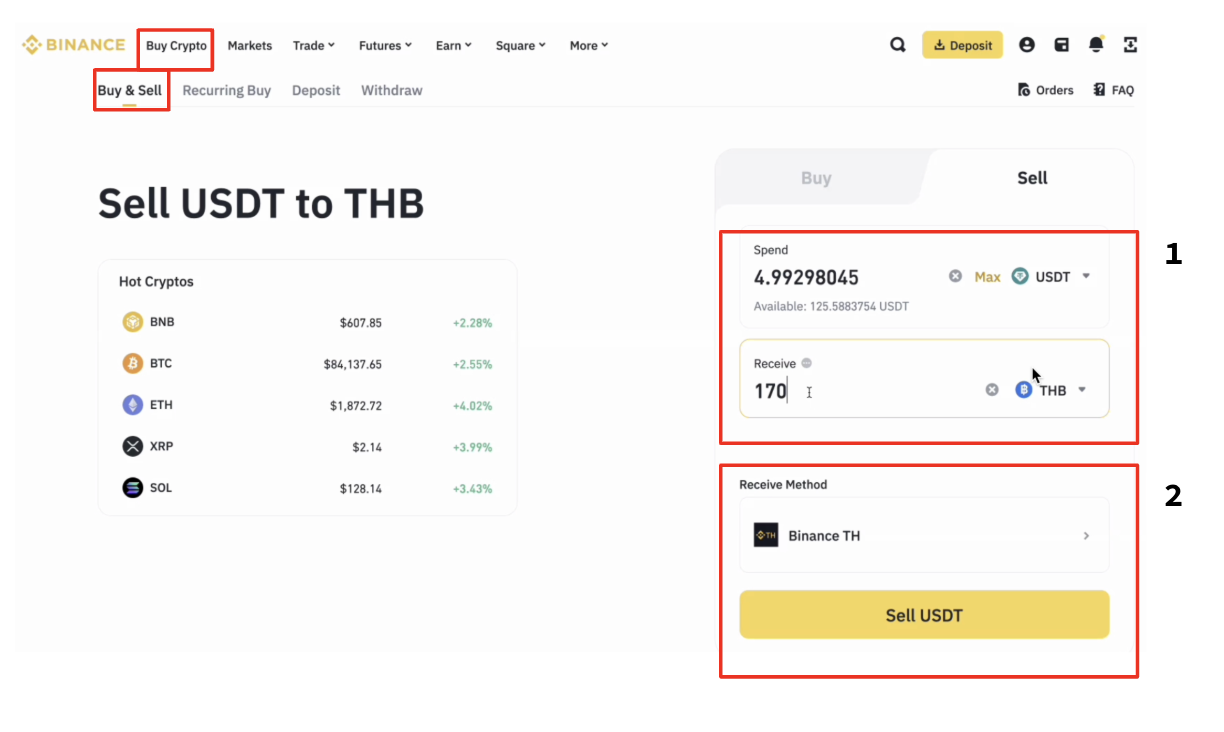Open the Recurring Buy tab
Image resolution: width=1224 pixels, height=732 pixels.
click(x=227, y=90)
